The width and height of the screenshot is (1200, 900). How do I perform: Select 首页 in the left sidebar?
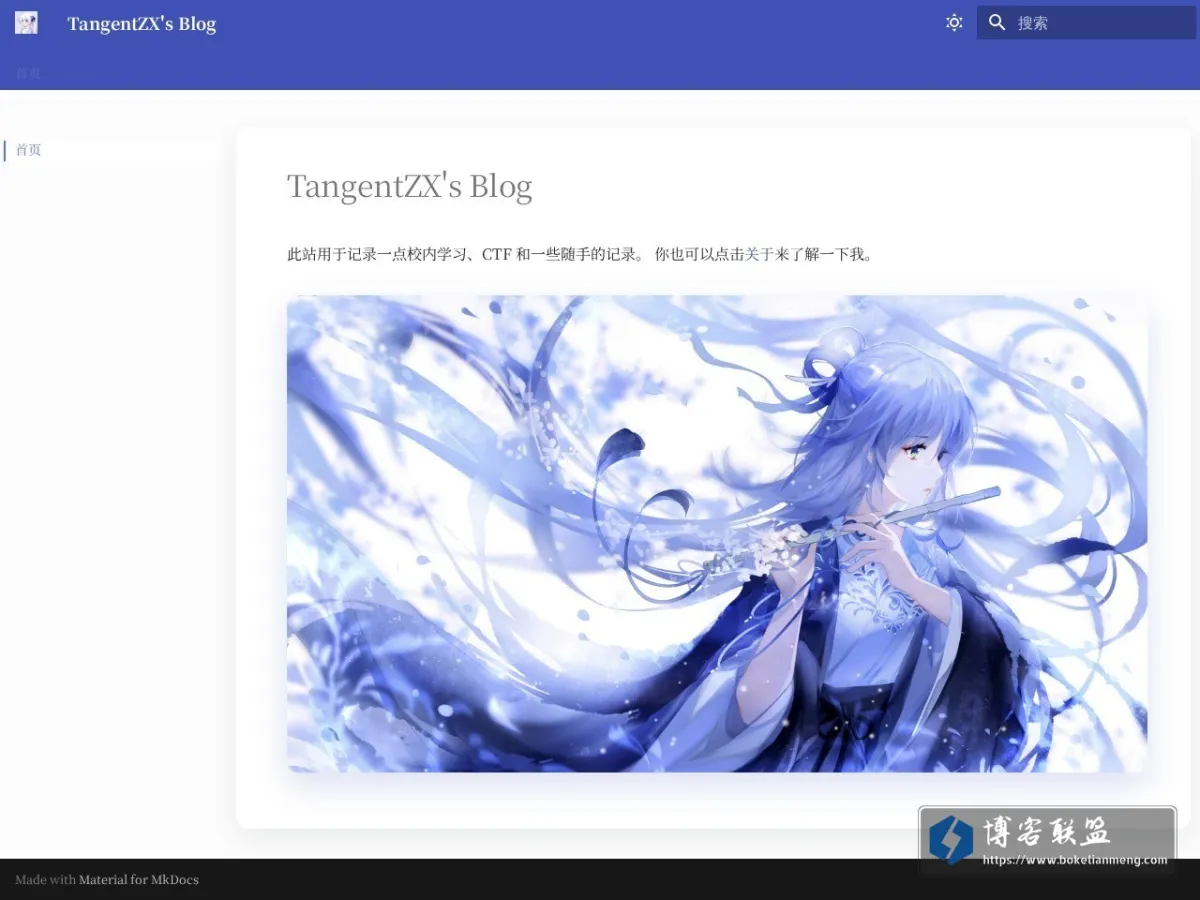28,150
